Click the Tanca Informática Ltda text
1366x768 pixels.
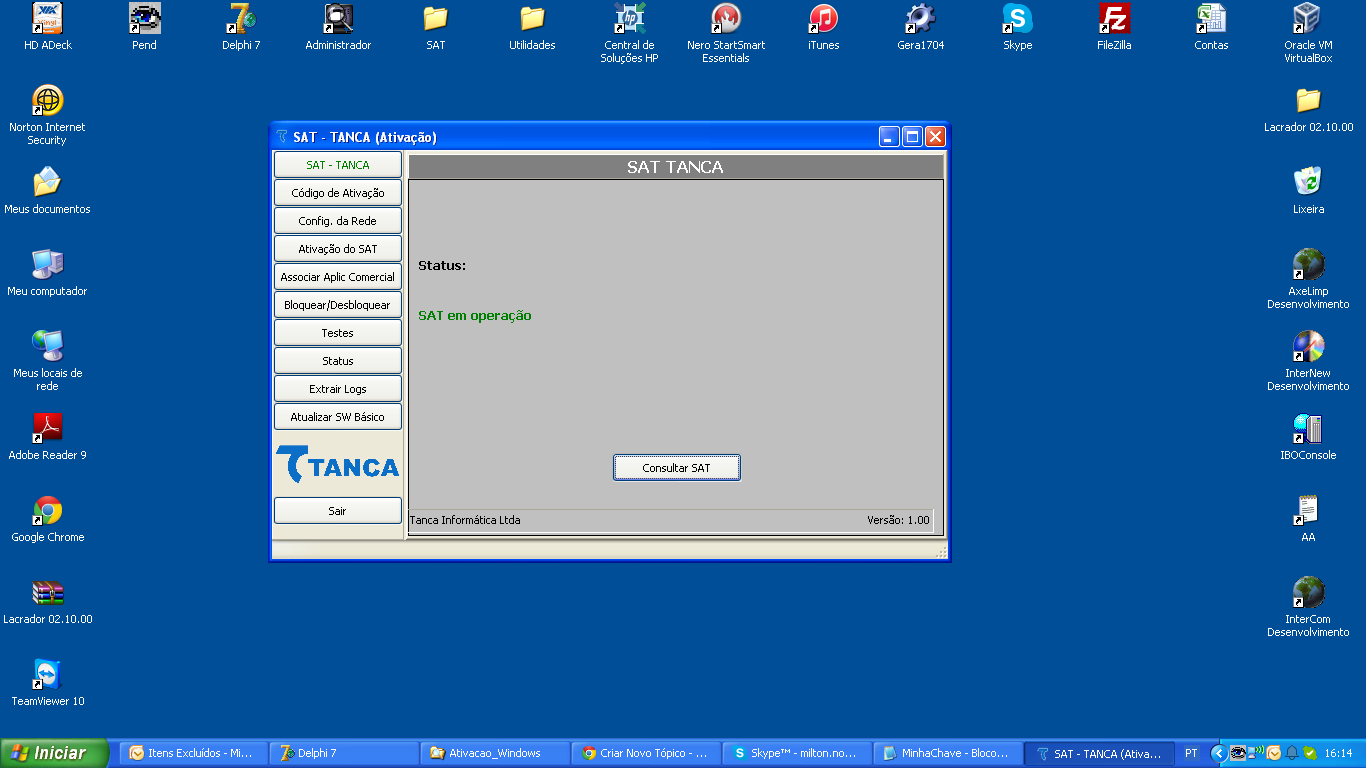465,520
